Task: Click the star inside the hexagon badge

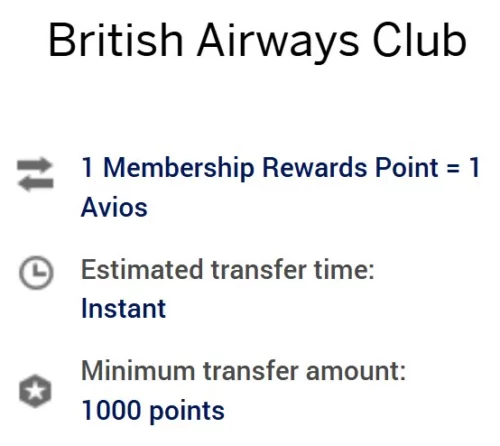Action: 35,391
